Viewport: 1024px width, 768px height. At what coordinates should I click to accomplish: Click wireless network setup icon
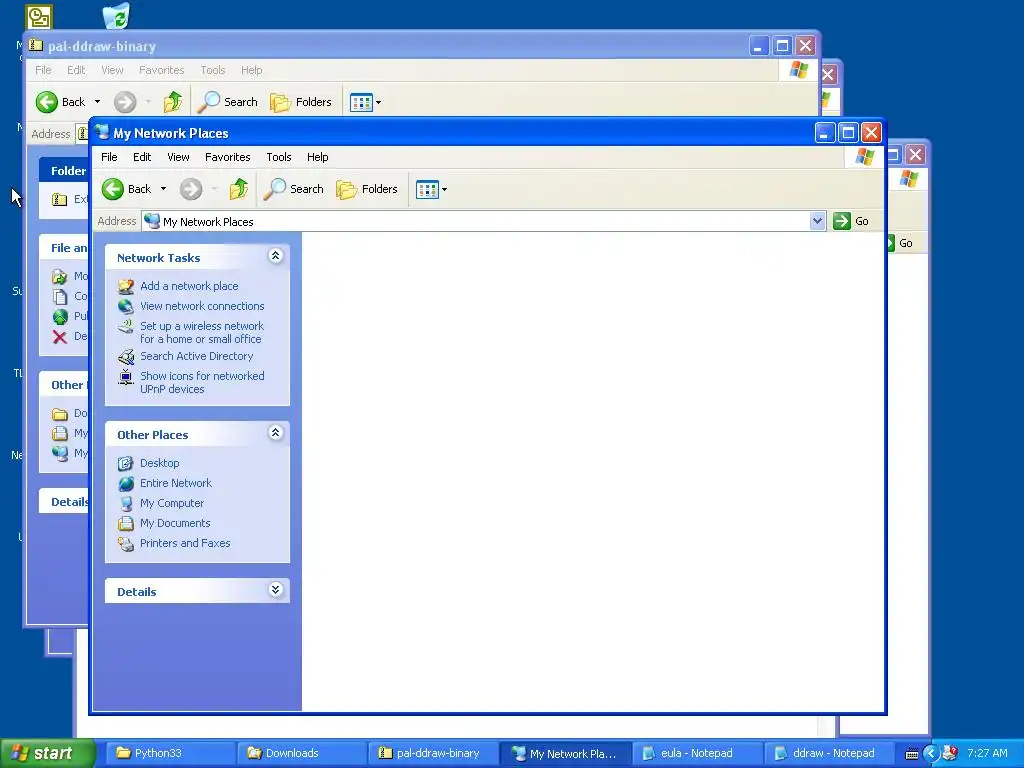[125, 326]
